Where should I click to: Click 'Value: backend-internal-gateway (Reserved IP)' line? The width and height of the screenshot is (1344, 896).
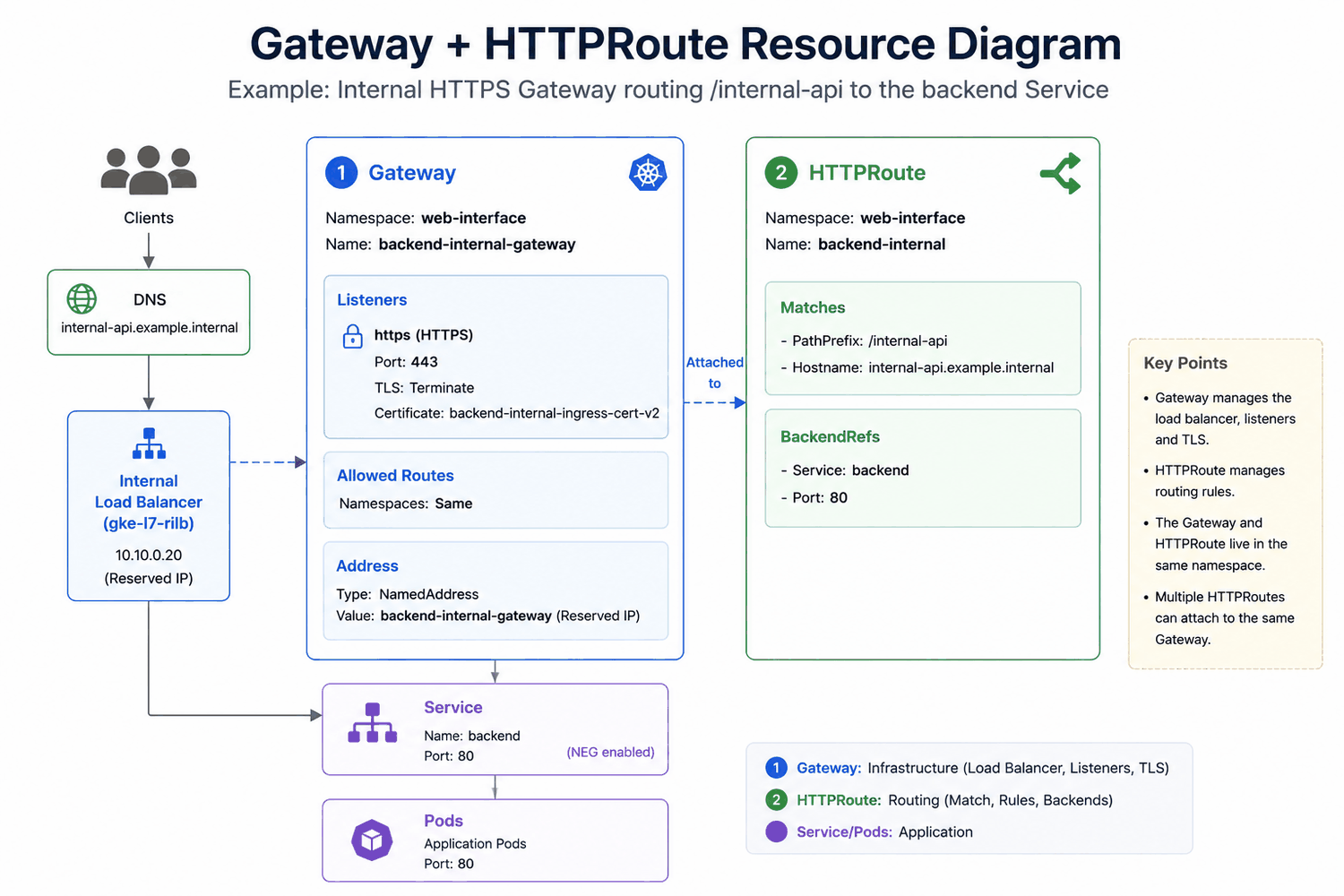pos(488,616)
